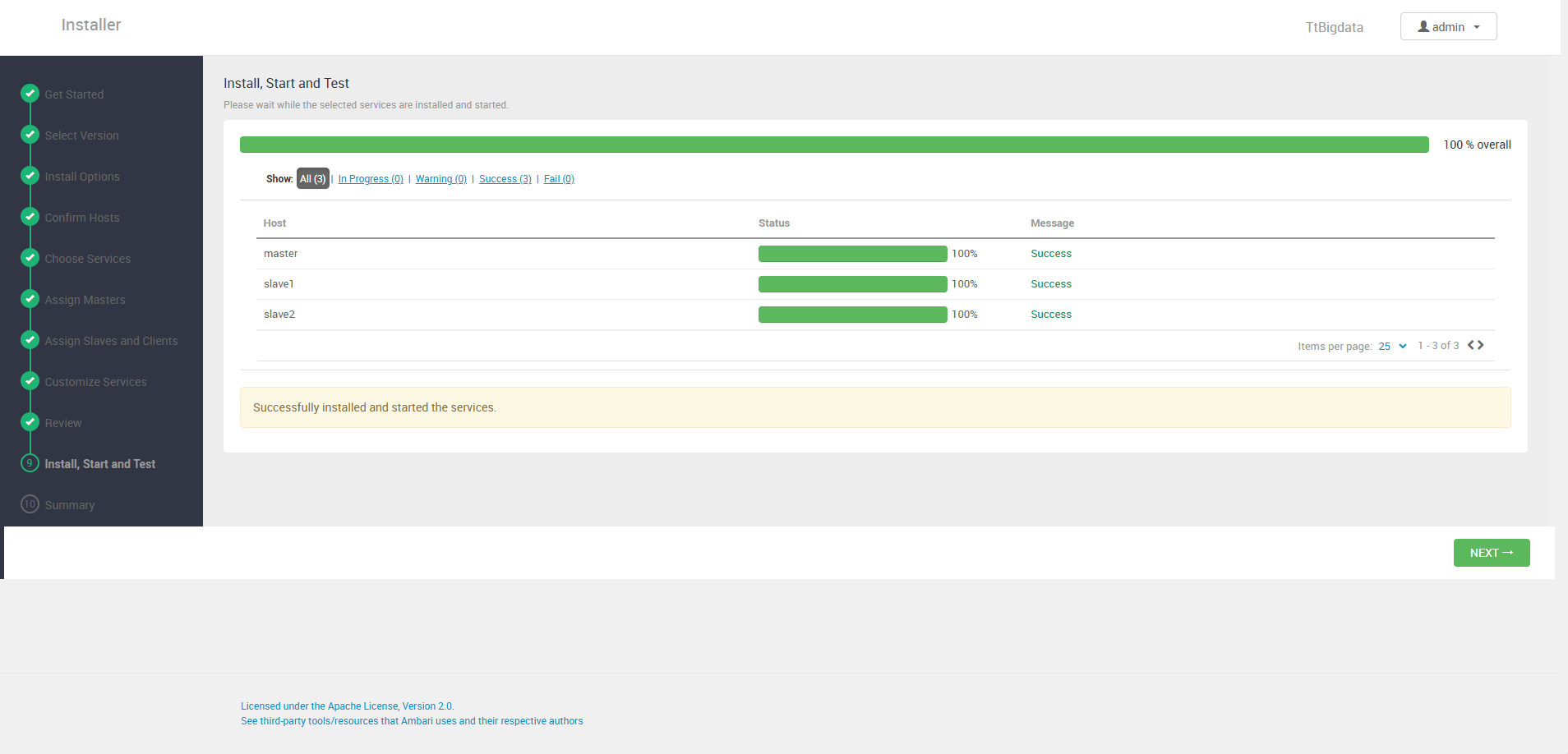Click the admin user avatar icon
This screenshot has width=1568, height=754.
click(1423, 26)
